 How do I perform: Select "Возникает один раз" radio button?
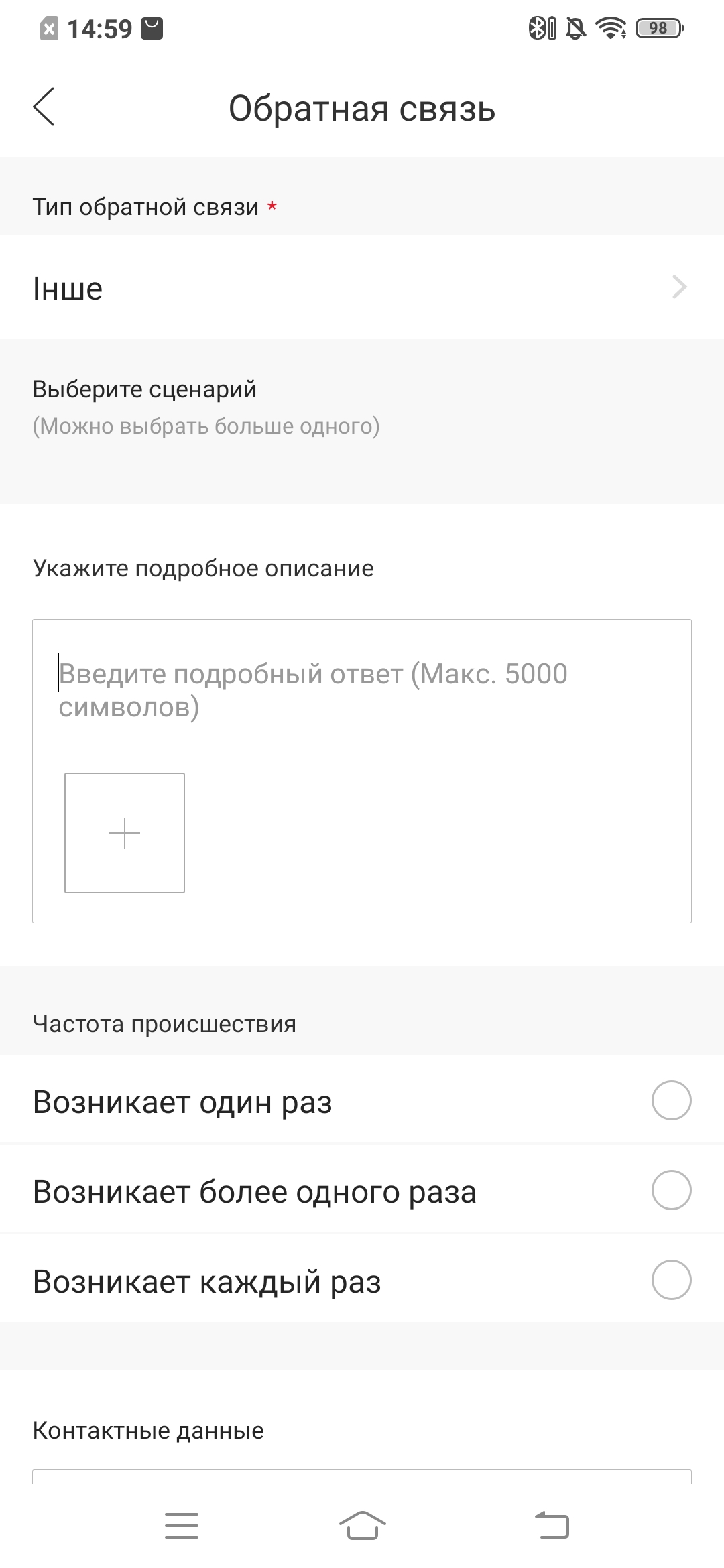tap(671, 1100)
